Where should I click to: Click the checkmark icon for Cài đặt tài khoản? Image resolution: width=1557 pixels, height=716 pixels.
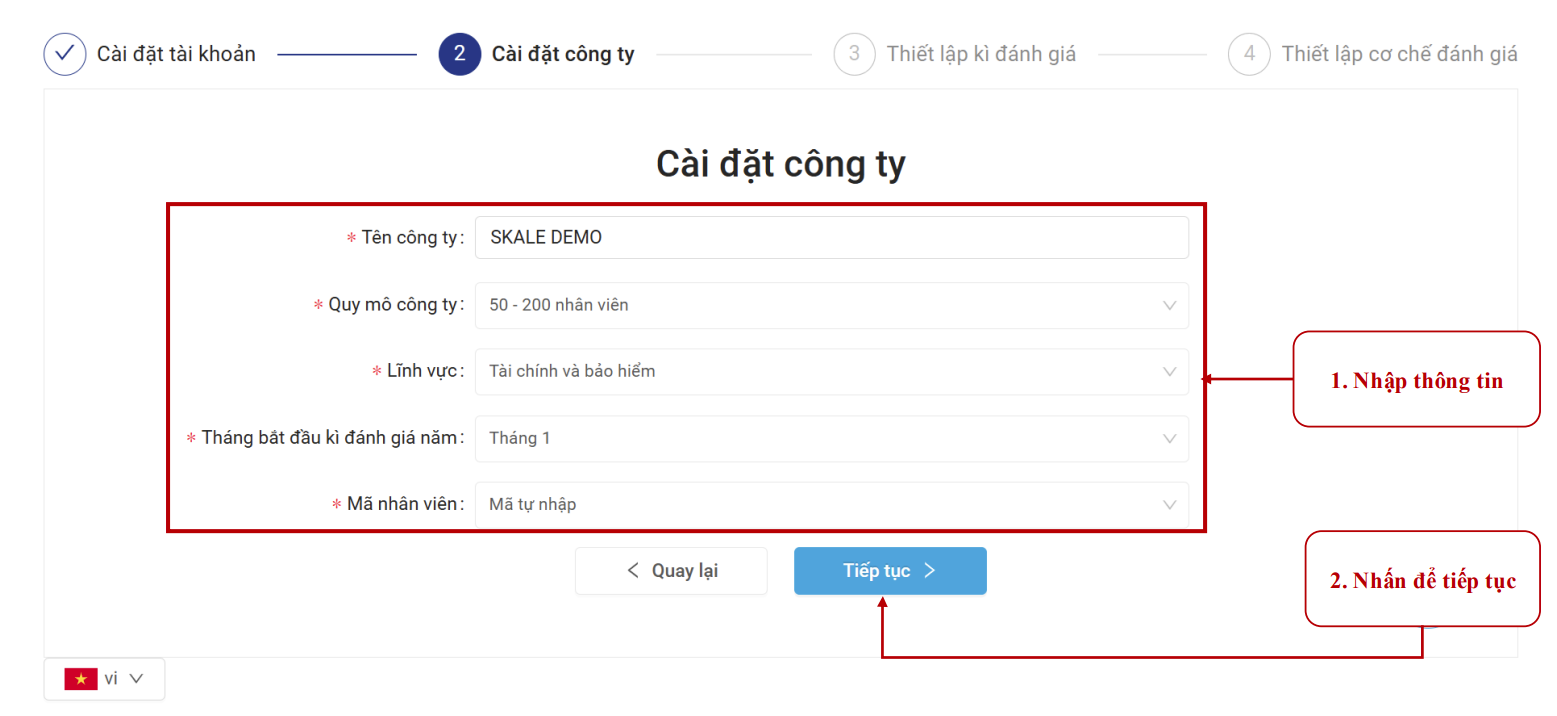tap(65, 54)
